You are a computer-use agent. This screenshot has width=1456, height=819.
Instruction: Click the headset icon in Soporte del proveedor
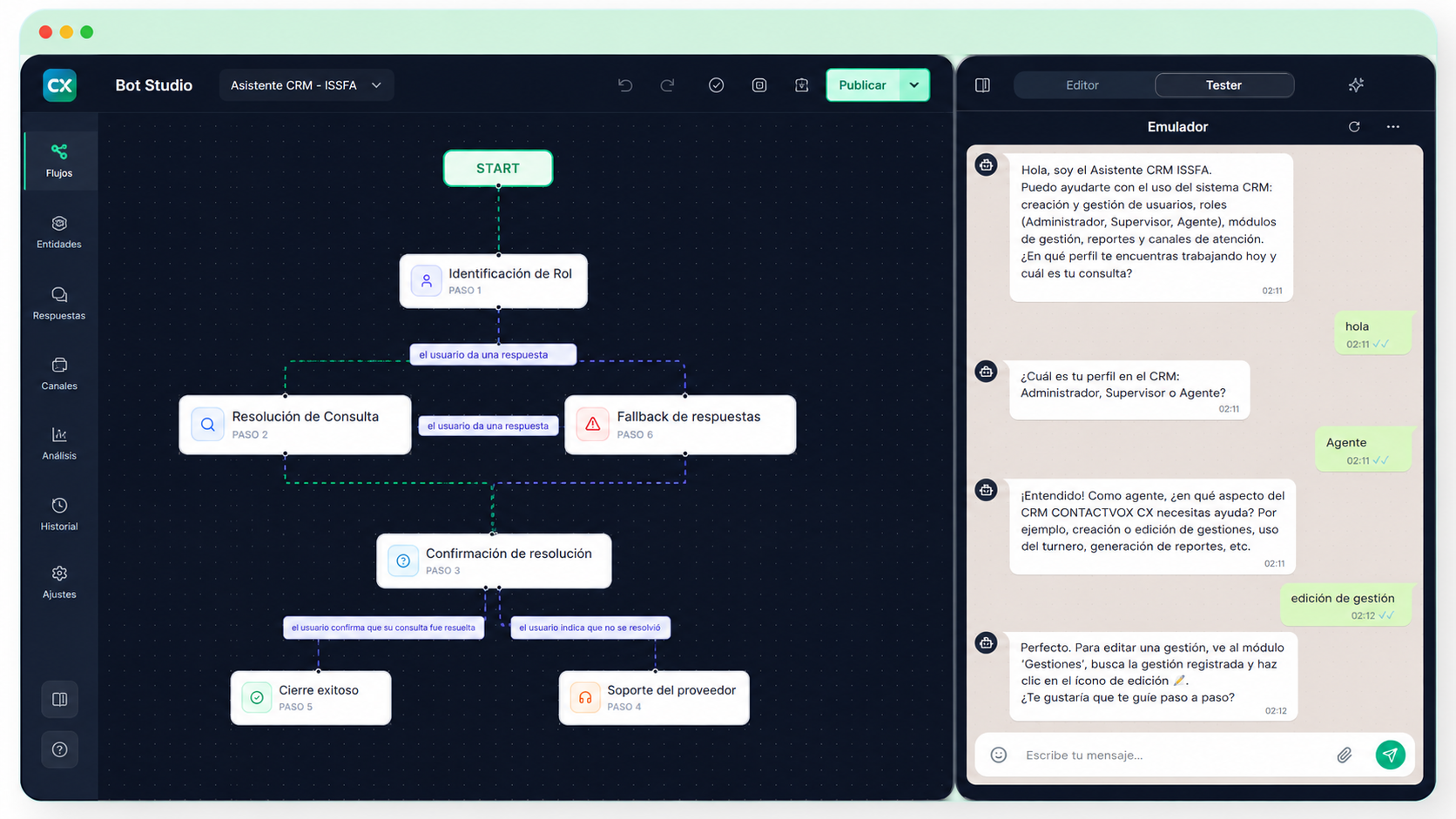[585, 697]
